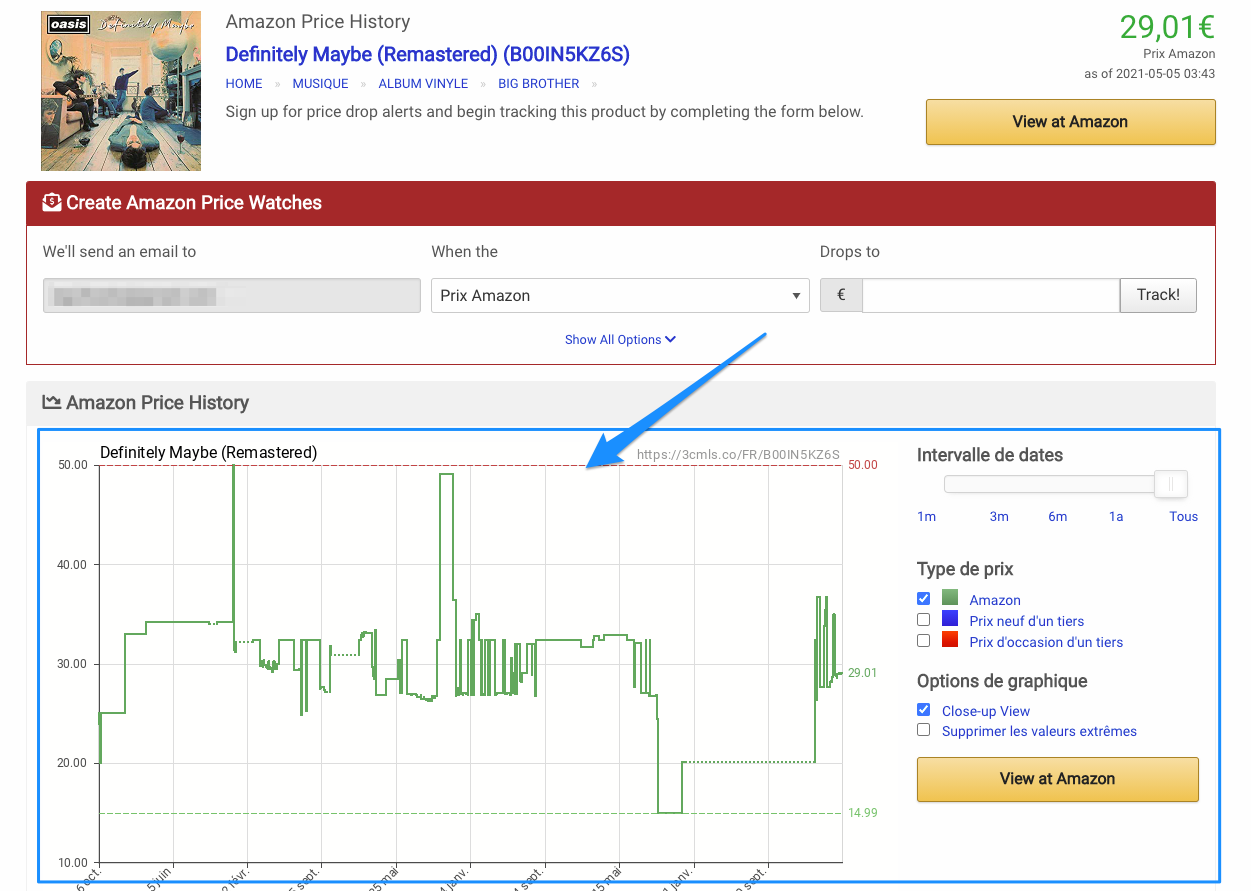
Task: Enable the Prix neuf d'un tiers checkbox
Action: [x=924, y=620]
